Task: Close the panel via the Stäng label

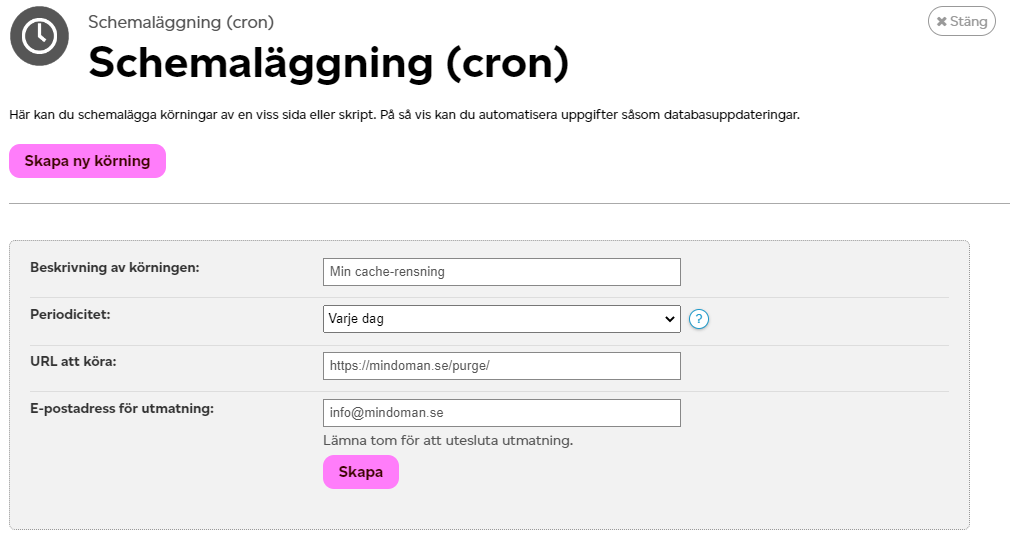Action: pyautogui.click(x=969, y=21)
